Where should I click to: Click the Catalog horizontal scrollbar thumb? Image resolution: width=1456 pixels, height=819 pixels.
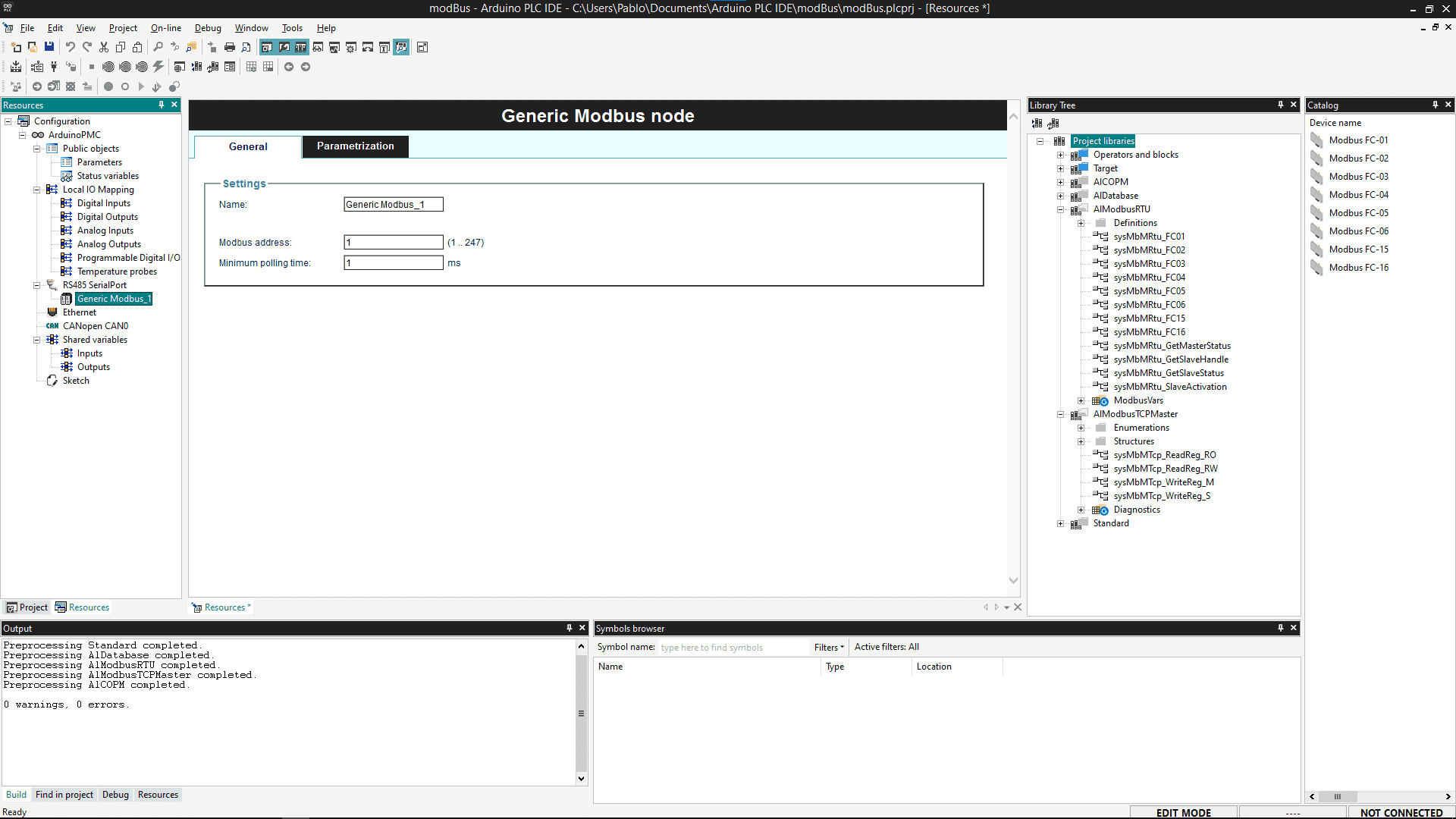pos(1337,797)
